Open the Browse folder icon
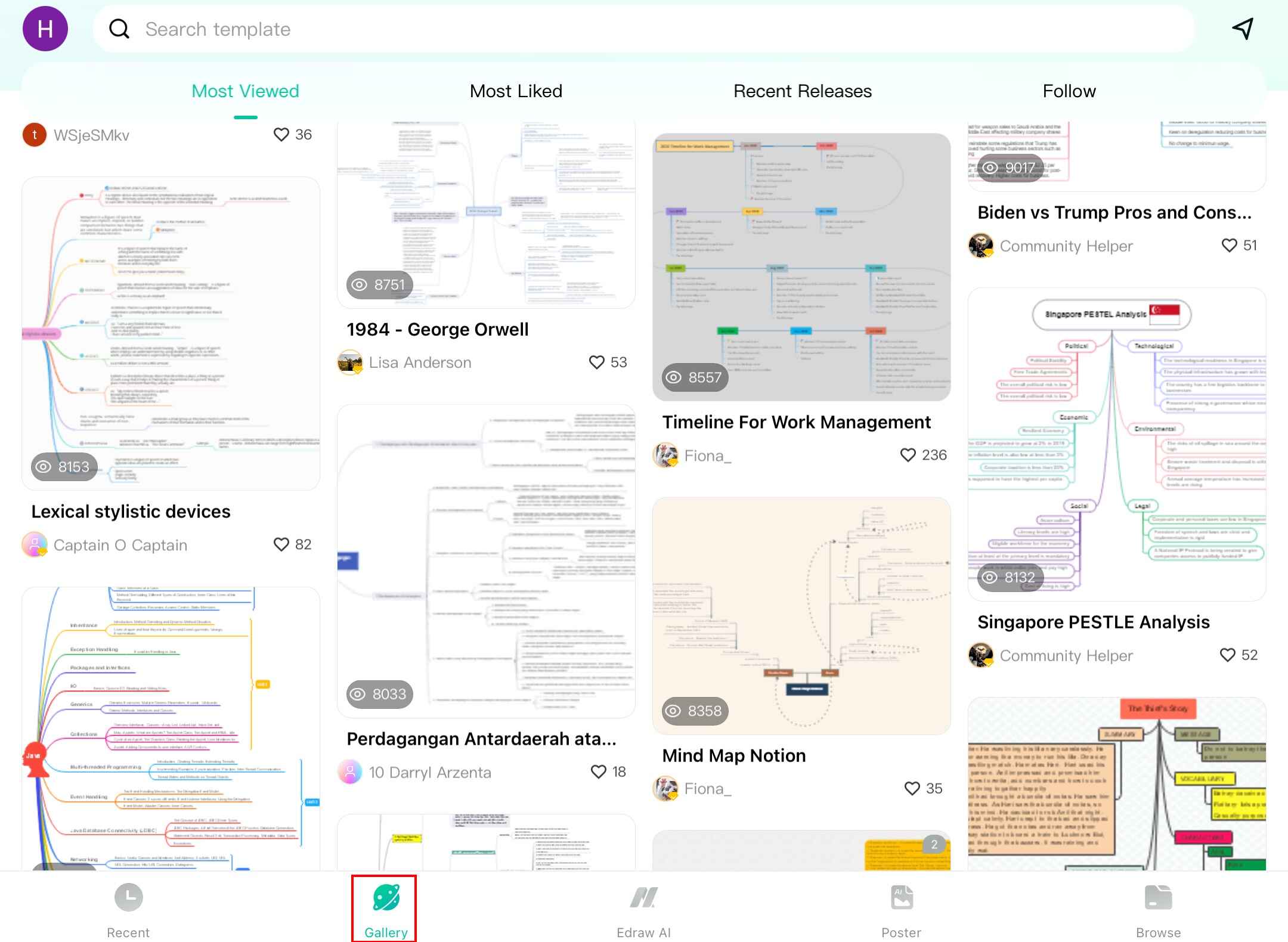 coord(1158,898)
